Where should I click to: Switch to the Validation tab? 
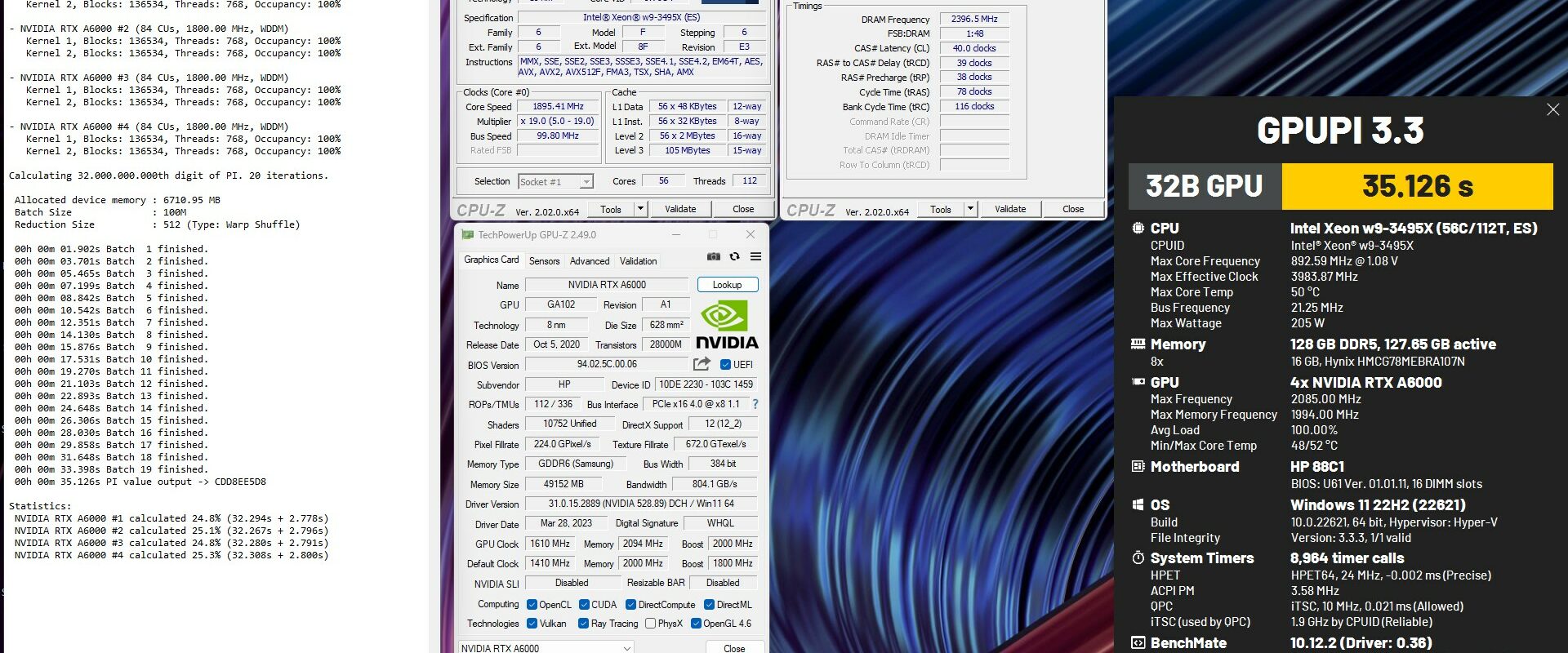638,261
